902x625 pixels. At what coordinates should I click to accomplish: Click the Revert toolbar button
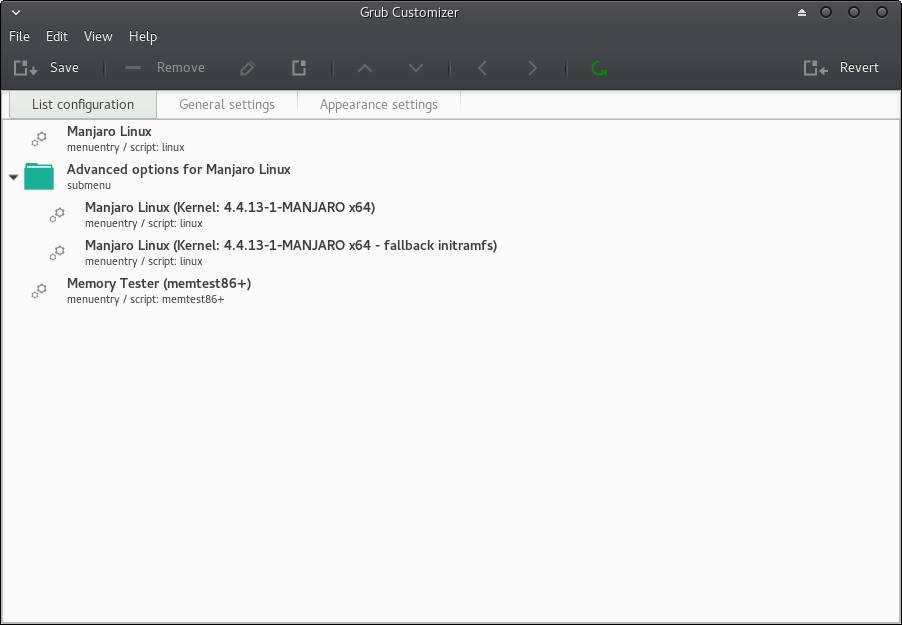[841, 68]
